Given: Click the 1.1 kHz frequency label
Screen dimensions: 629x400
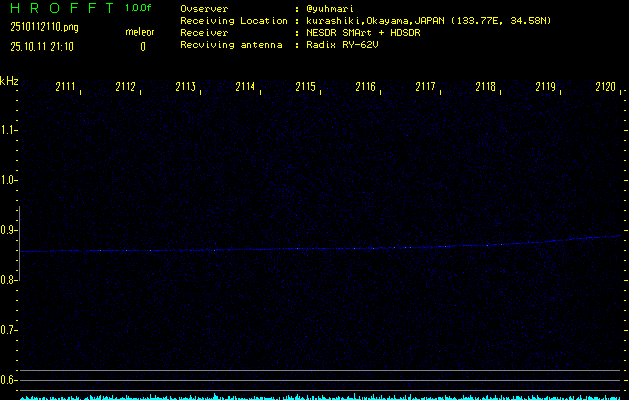Looking at the screenshot, I should tap(9, 130).
